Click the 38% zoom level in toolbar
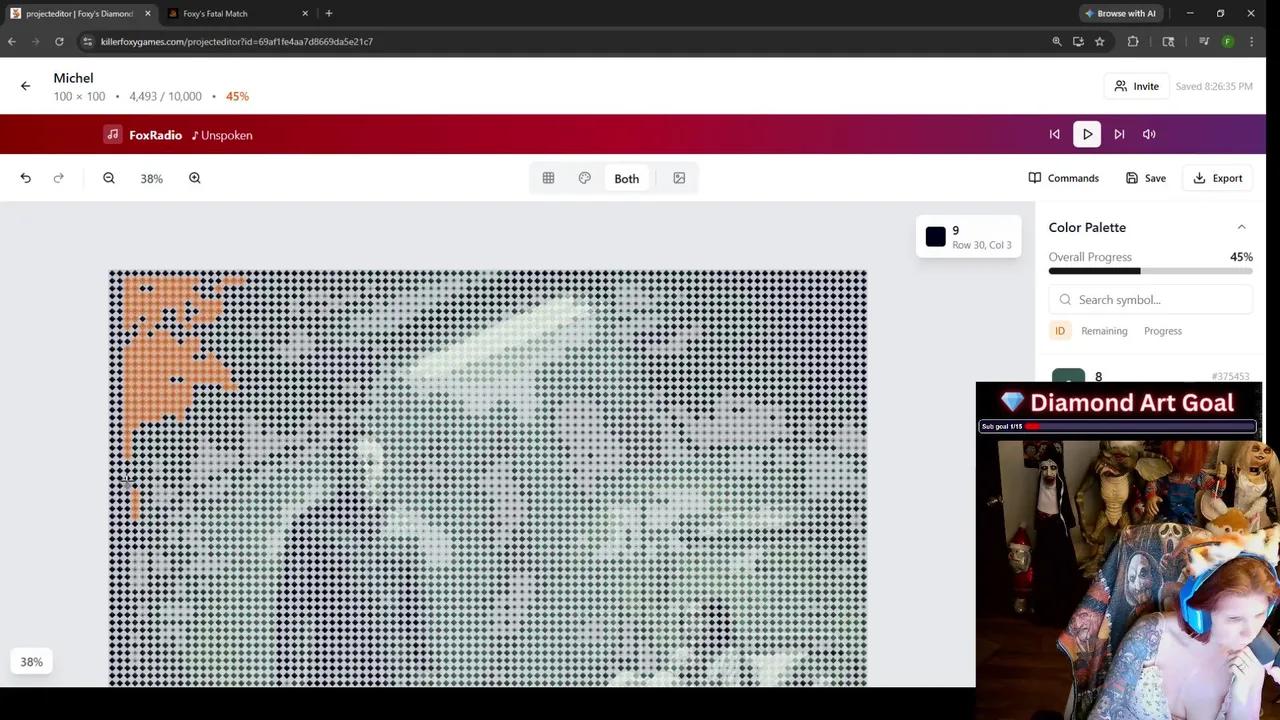Viewport: 1280px width, 720px height. point(152,178)
